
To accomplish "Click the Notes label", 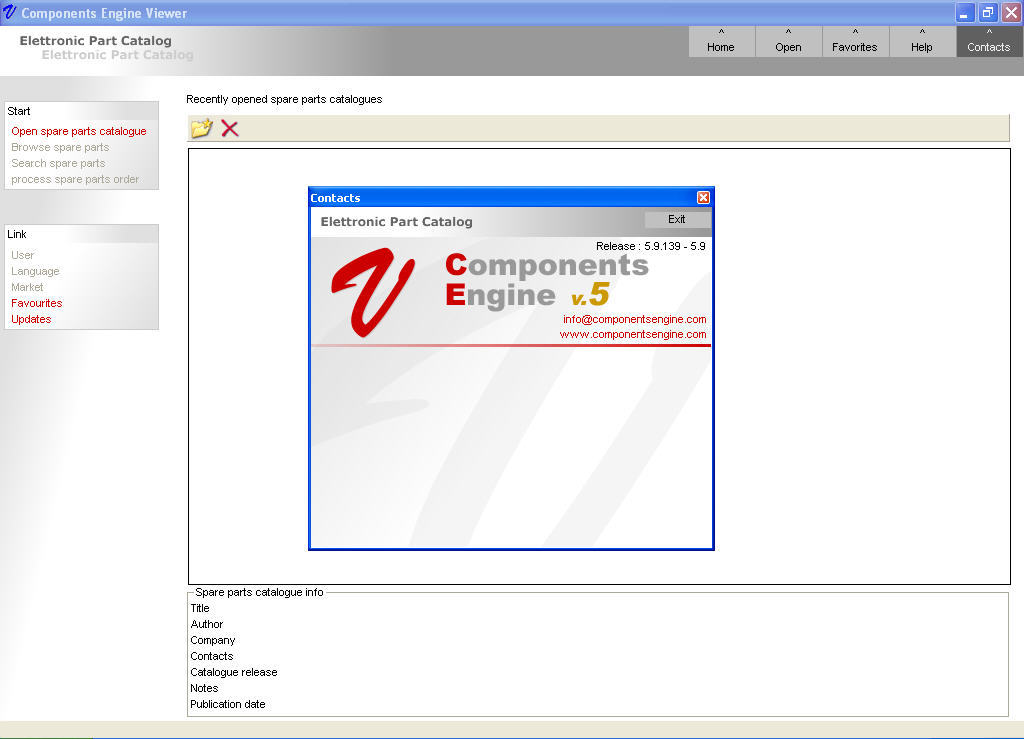I will tap(204, 688).
